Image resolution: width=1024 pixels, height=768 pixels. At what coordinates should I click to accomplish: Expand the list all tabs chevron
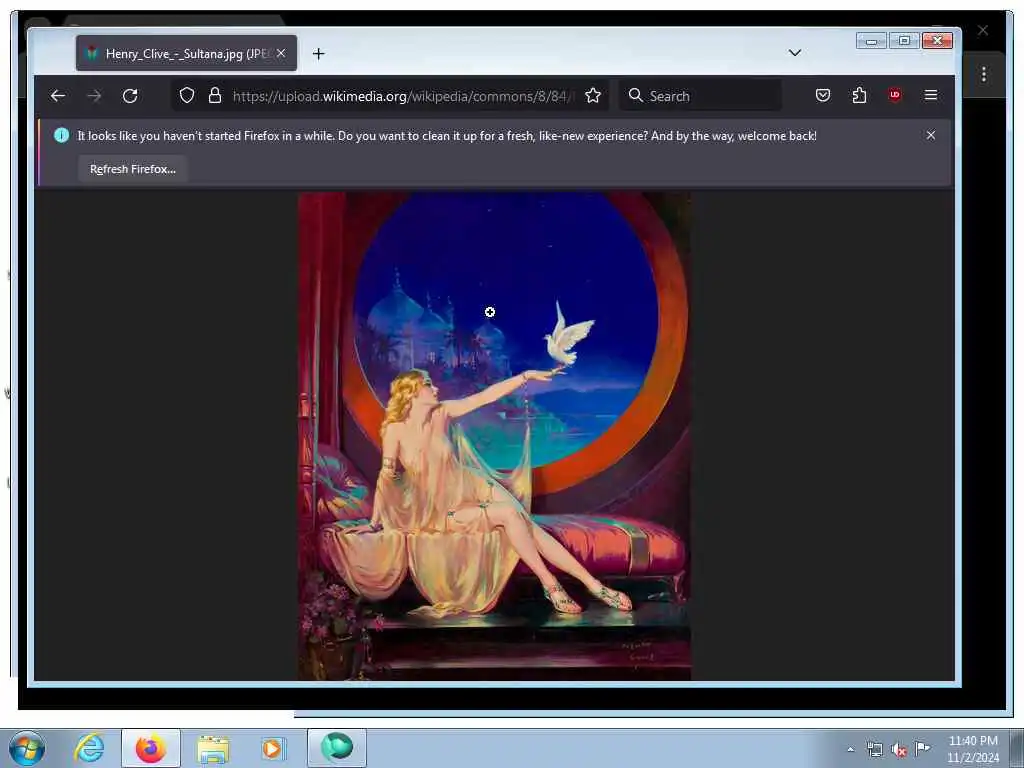click(795, 53)
